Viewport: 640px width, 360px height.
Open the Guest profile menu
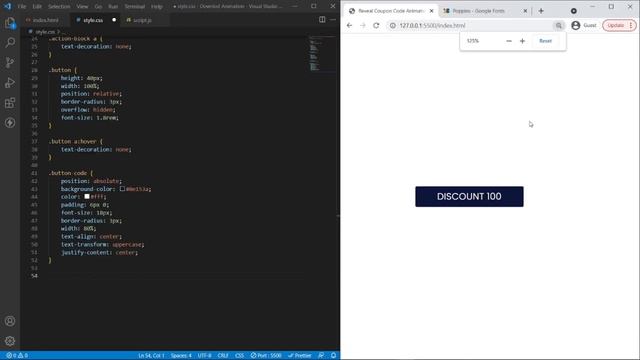tap(584, 25)
